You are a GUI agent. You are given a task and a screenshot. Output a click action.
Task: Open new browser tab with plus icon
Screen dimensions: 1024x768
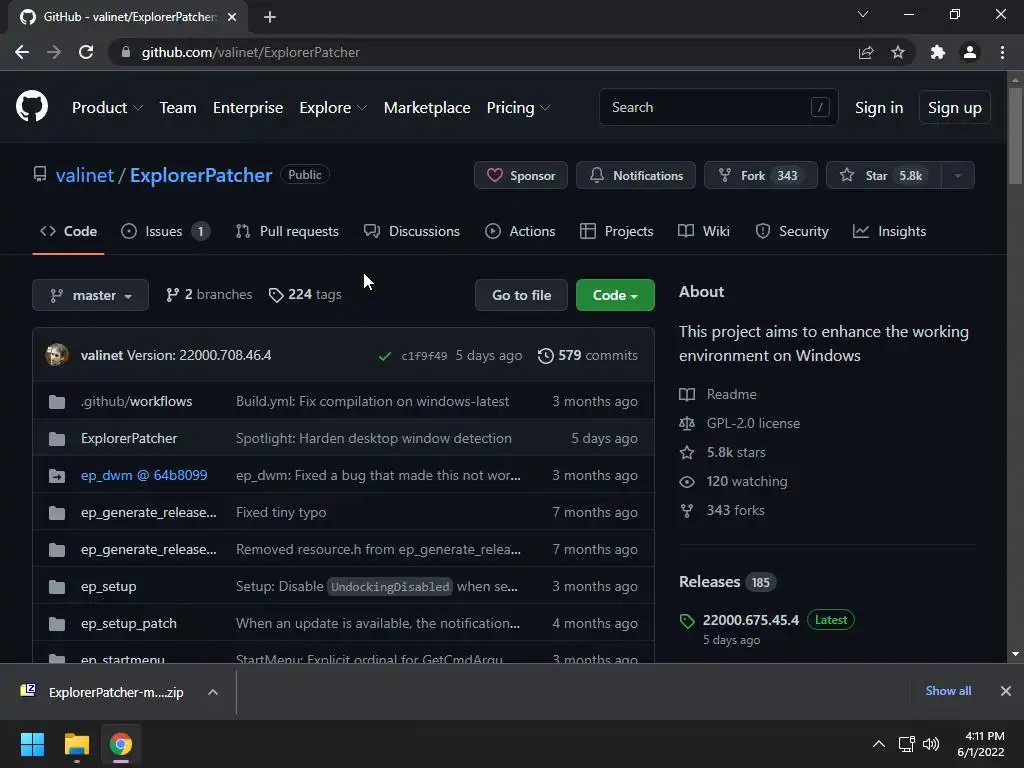pyautogui.click(x=270, y=17)
